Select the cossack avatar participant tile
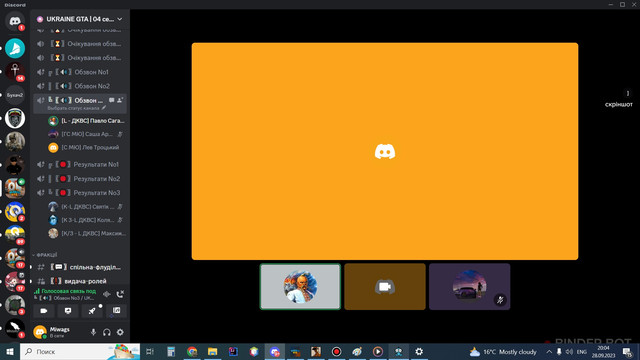 300,287
